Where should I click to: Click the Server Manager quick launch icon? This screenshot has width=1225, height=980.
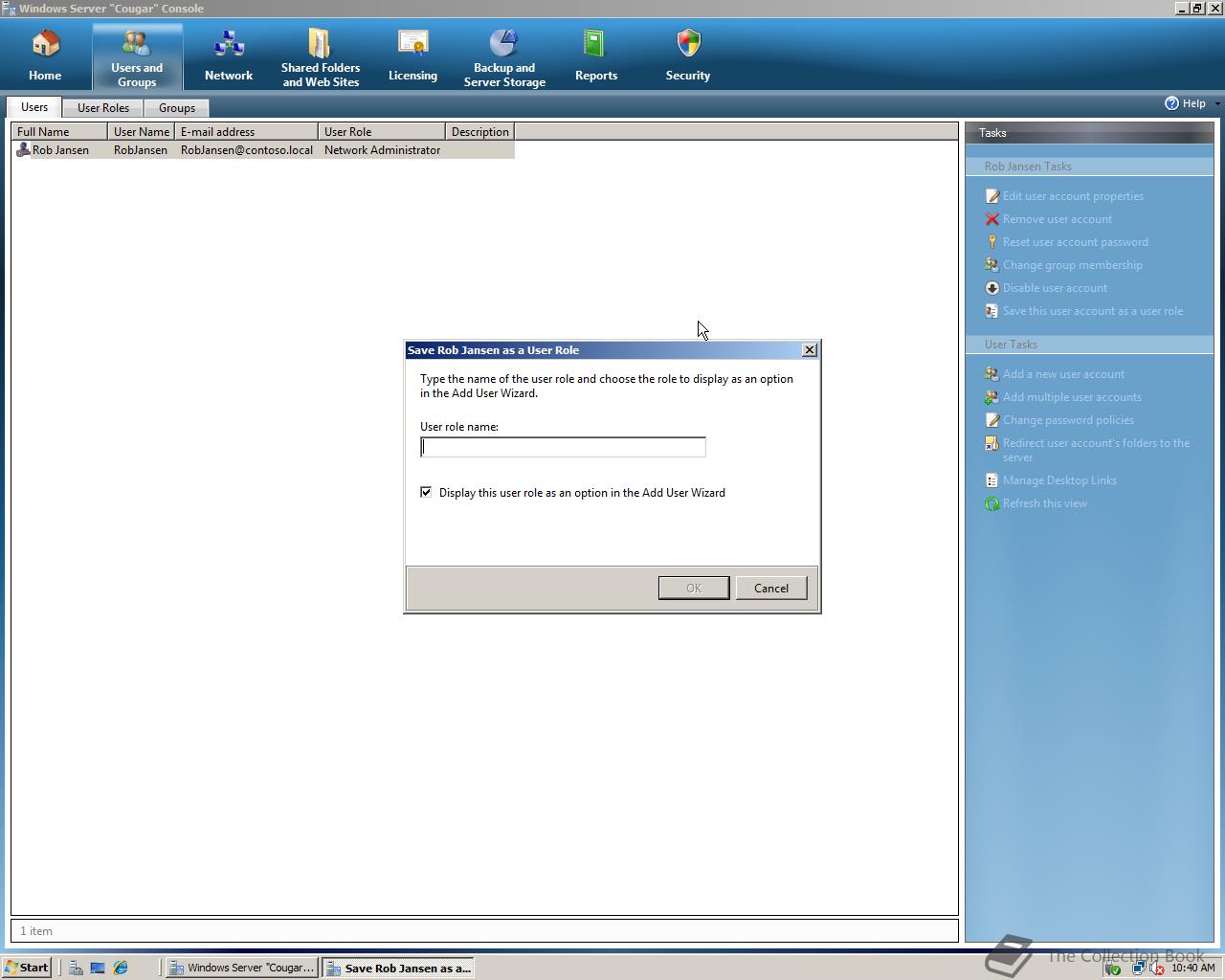click(x=76, y=968)
